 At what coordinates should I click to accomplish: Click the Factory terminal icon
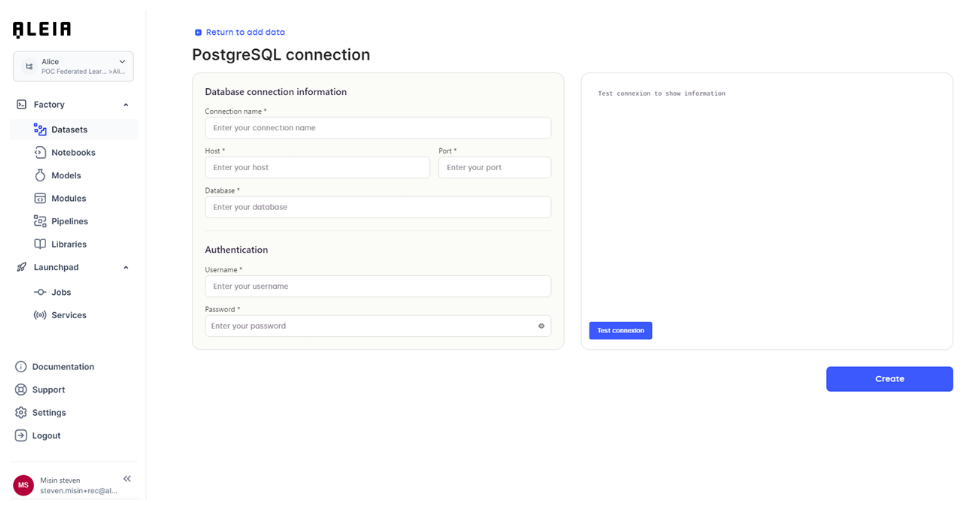pos(22,104)
